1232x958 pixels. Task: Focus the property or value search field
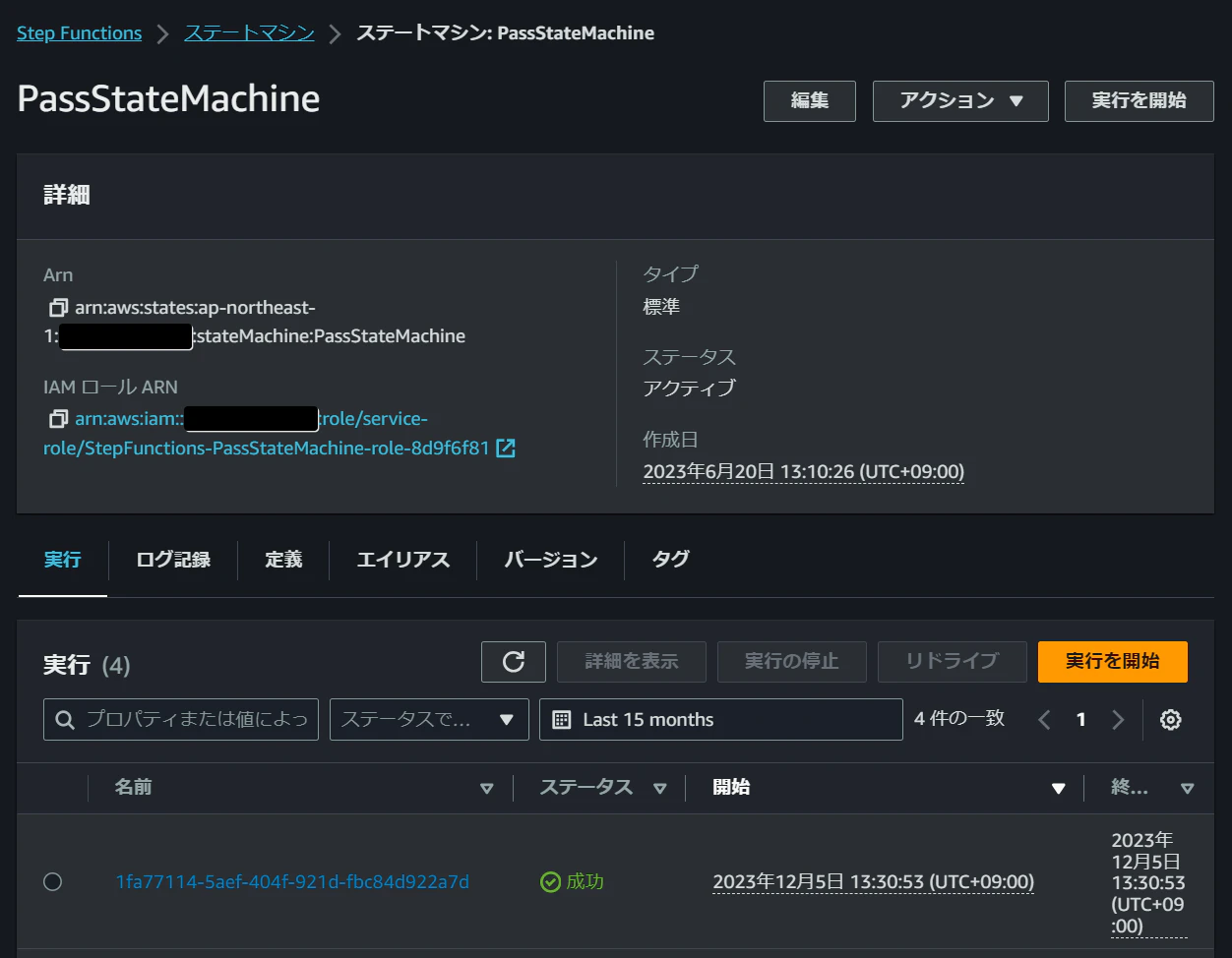(181, 720)
